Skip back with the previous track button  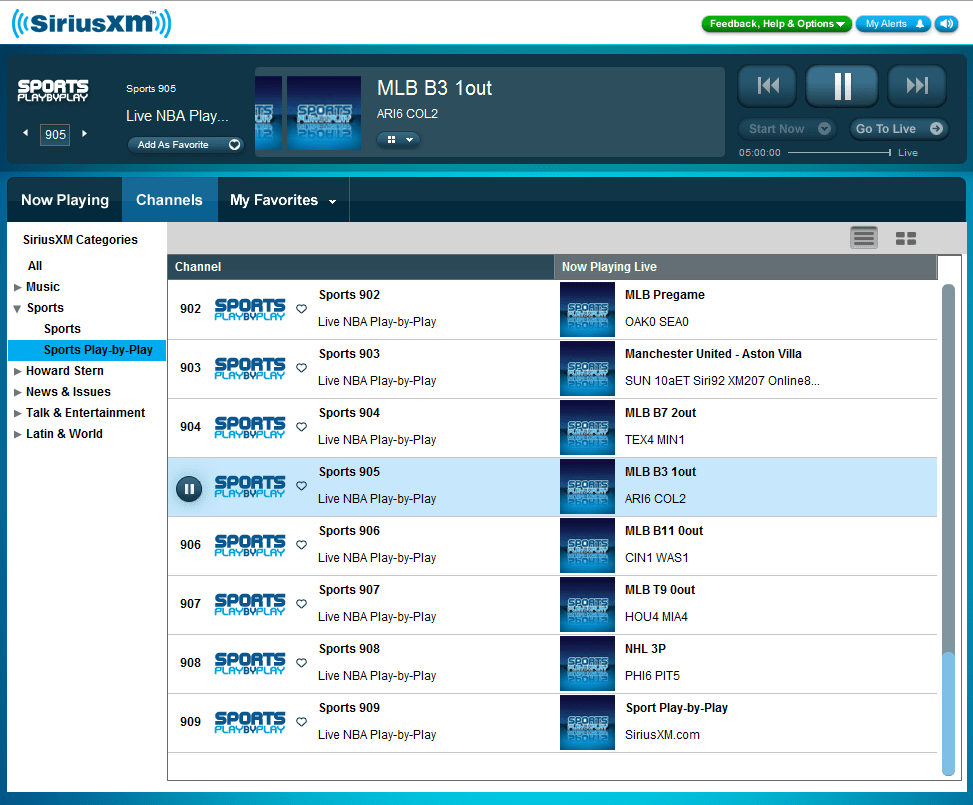coord(768,86)
